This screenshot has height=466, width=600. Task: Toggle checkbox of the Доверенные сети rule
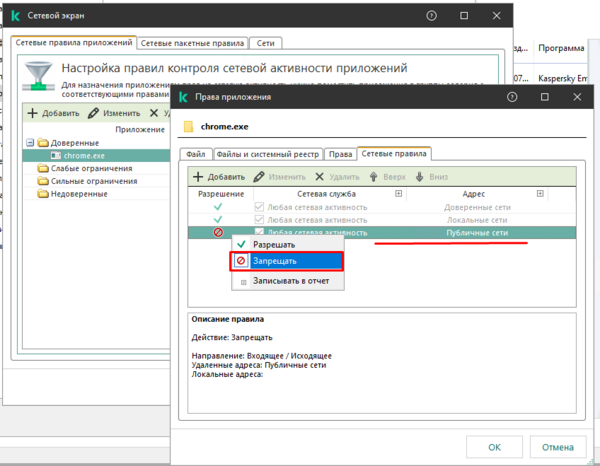click(x=259, y=207)
